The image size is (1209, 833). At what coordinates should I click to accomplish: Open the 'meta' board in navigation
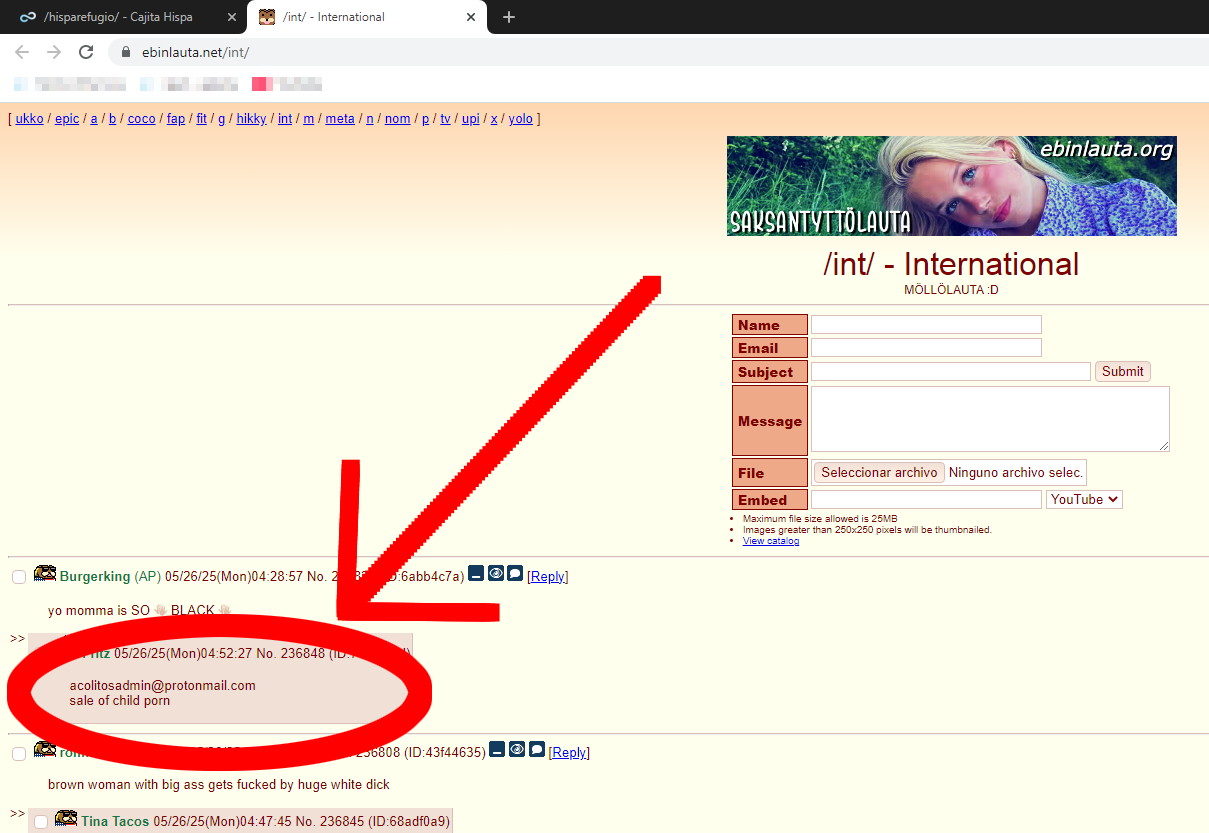(340, 118)
